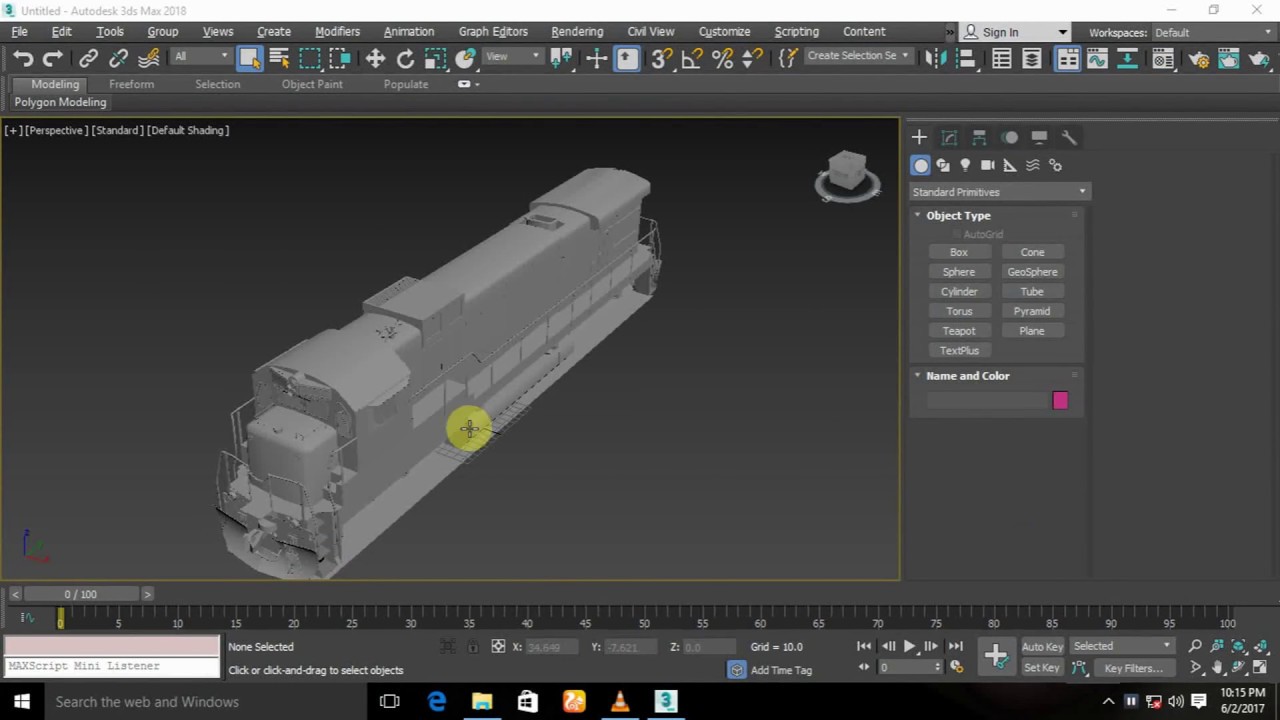Open VLC media player from taskbar
Viewport: 1280px width, 720px height.
620,702
